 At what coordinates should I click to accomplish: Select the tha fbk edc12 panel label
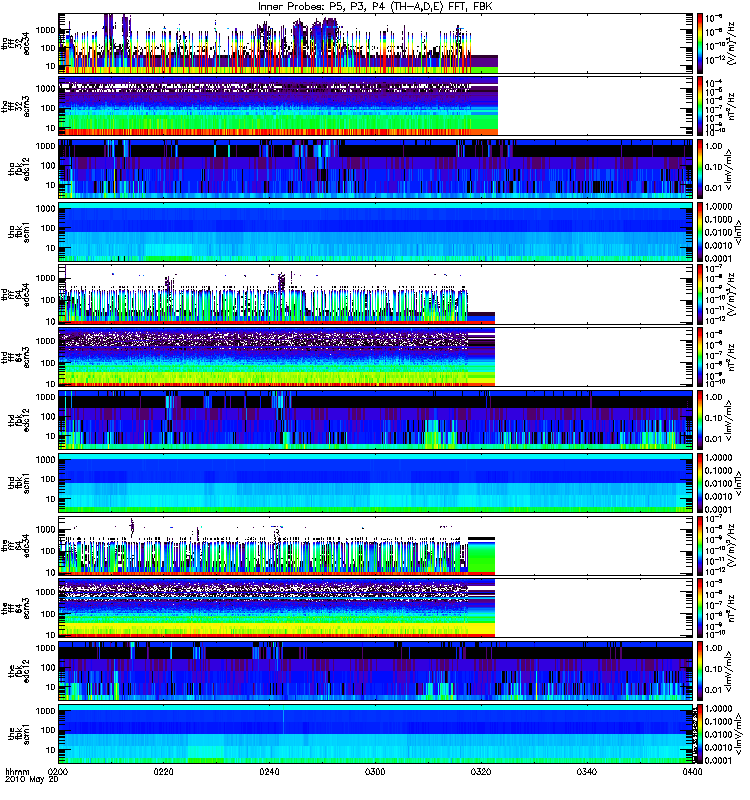(19, 169)
